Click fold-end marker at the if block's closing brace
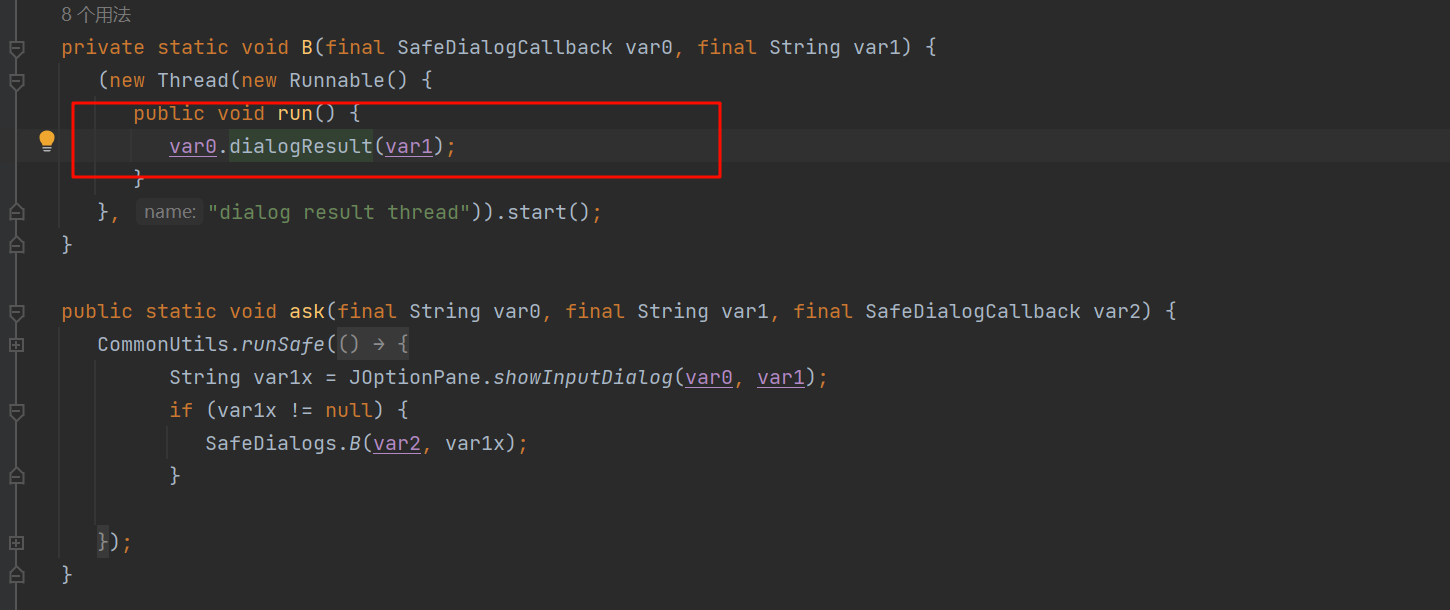This screenshot has width=1450, height=610. click(16, 476)
